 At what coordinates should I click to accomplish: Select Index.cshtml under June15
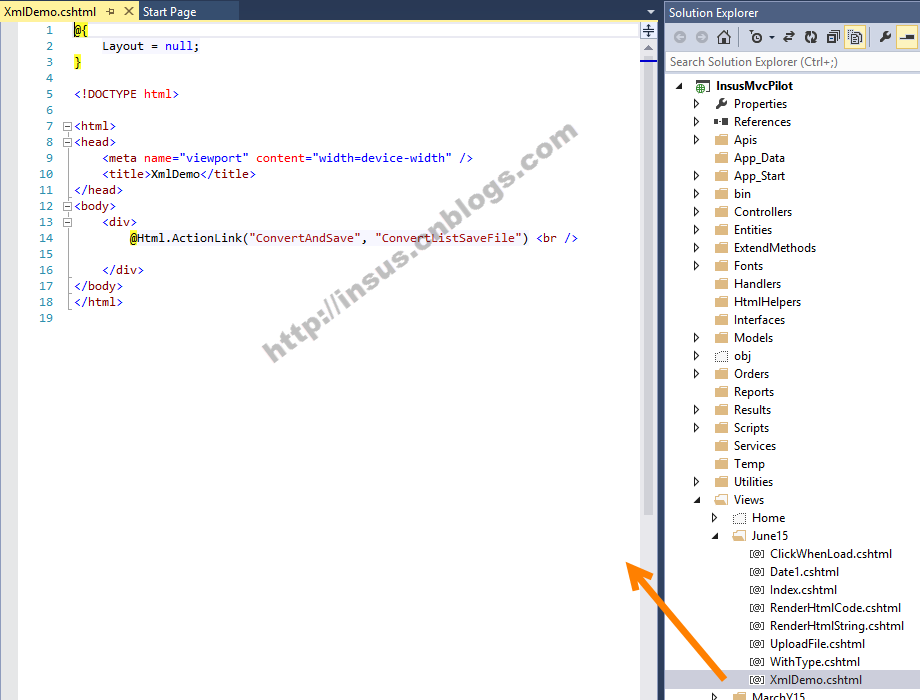pyautogui.click(x=803, y=590)
